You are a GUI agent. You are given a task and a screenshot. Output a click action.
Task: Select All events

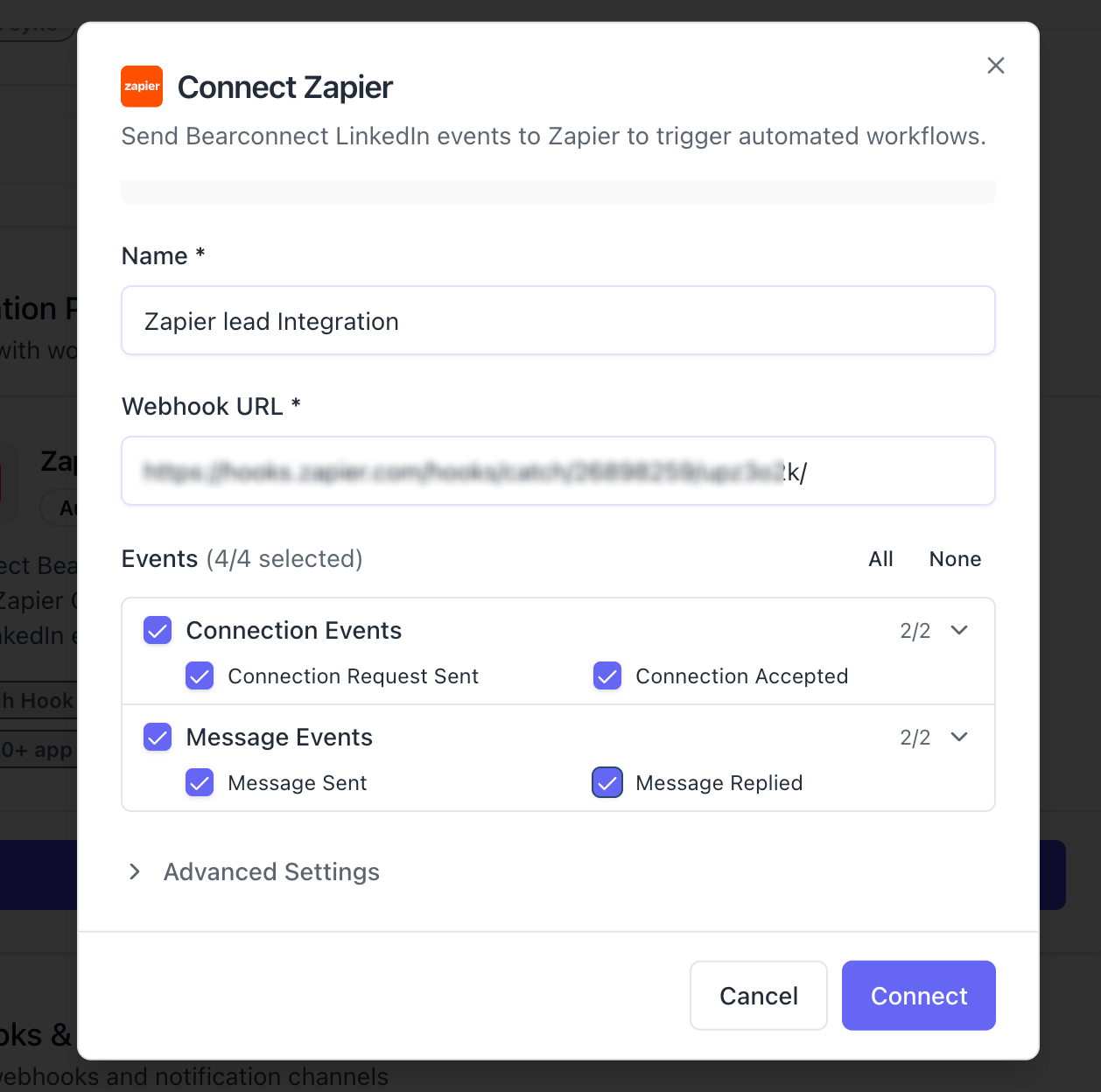click(x=880, y=559)
